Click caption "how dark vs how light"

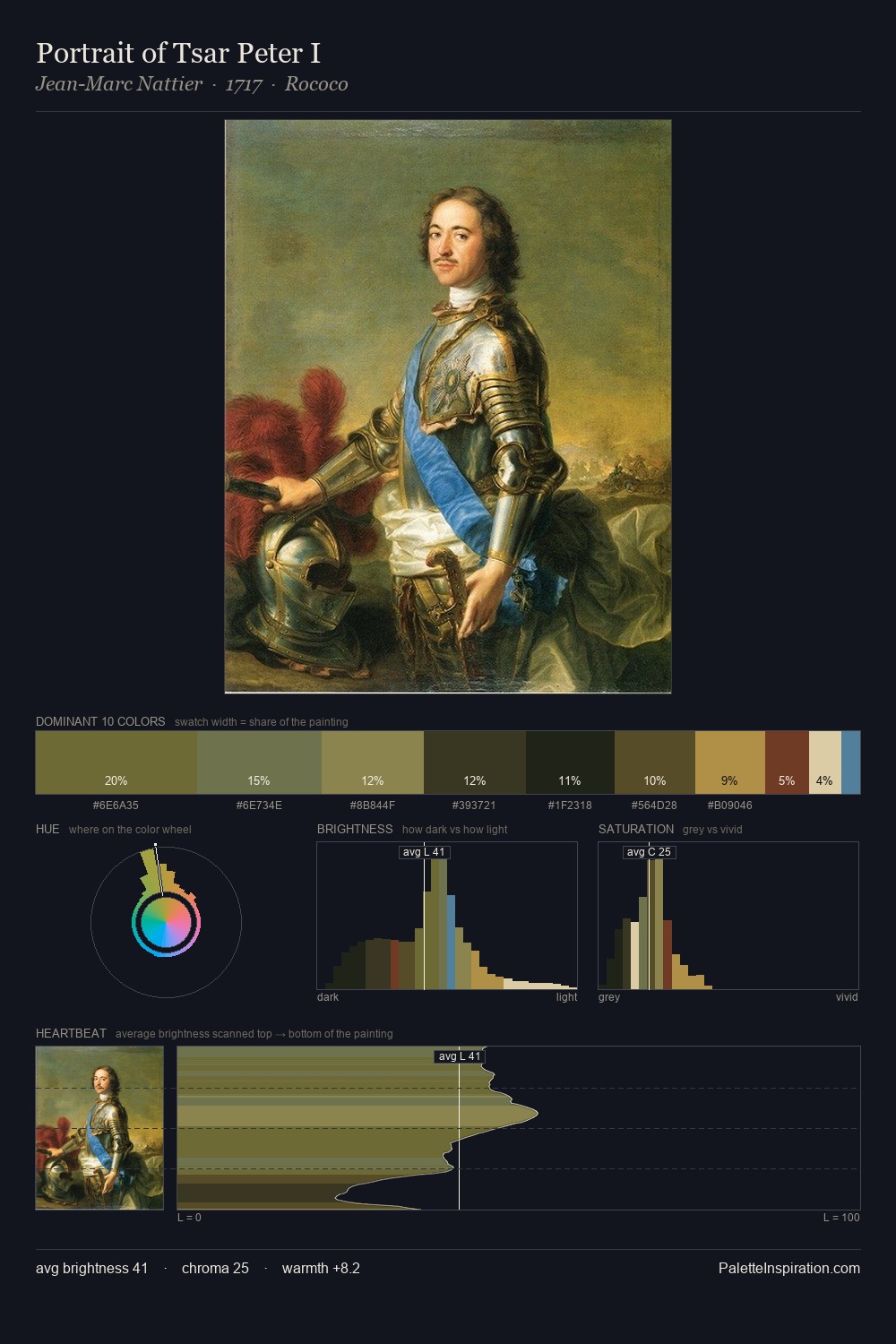click(454, 830)
